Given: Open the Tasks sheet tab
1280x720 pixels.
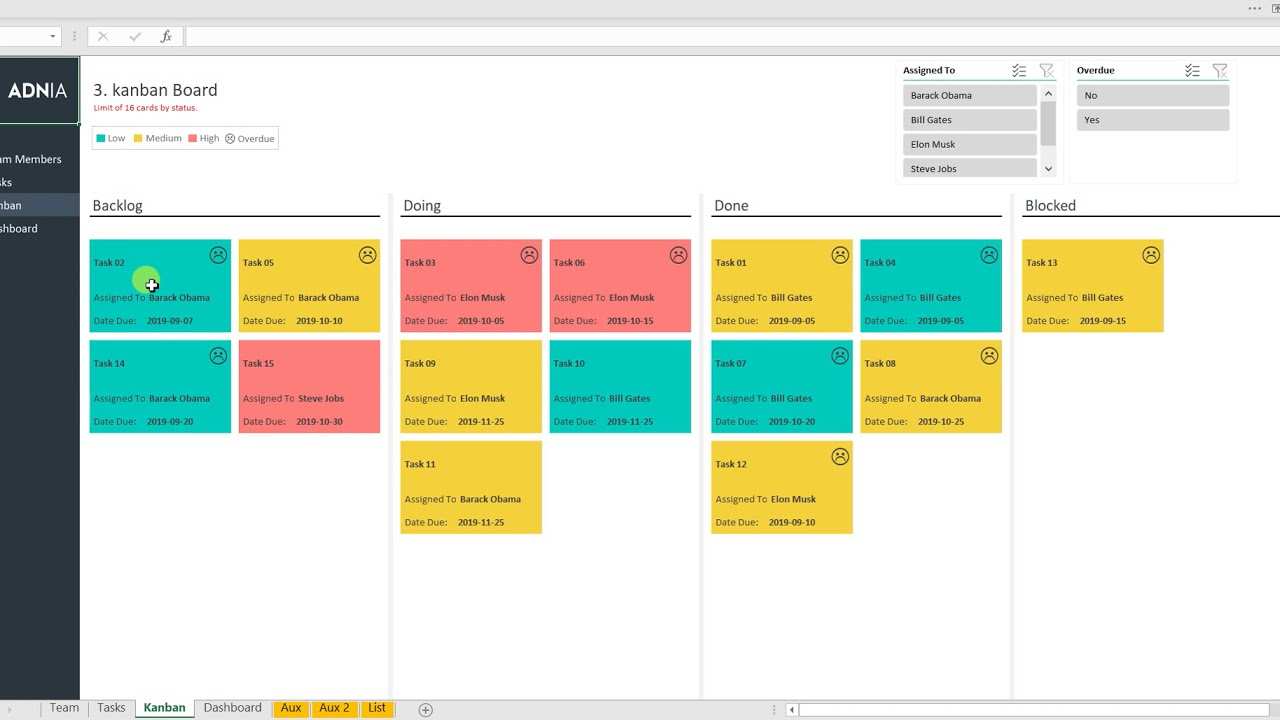Looking at the screenshot, I should [x=111, y=708].
